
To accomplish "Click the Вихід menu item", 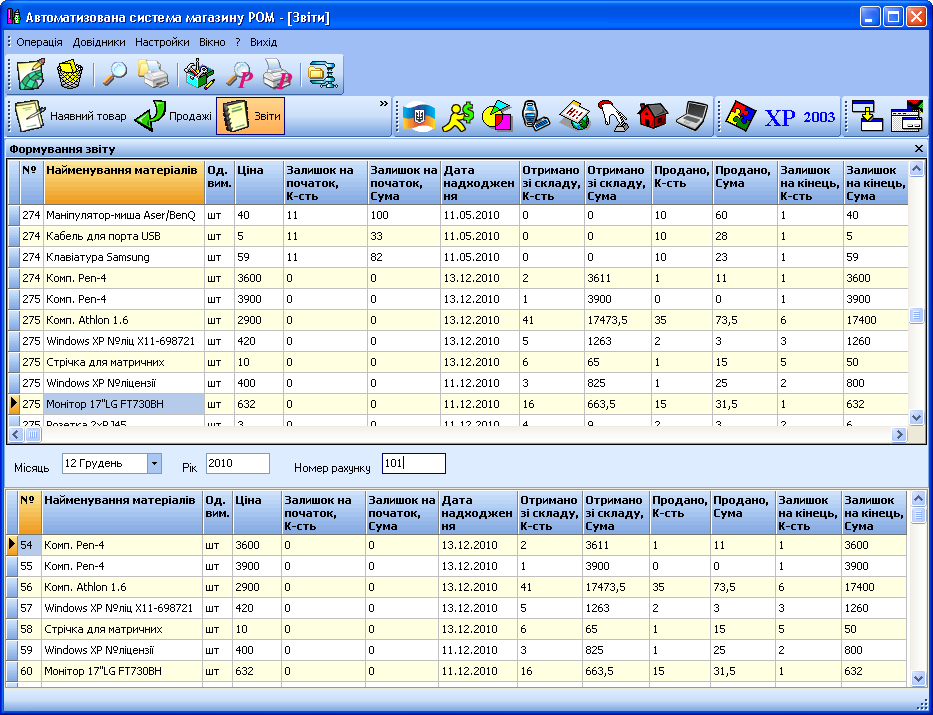I will [264, 42].
